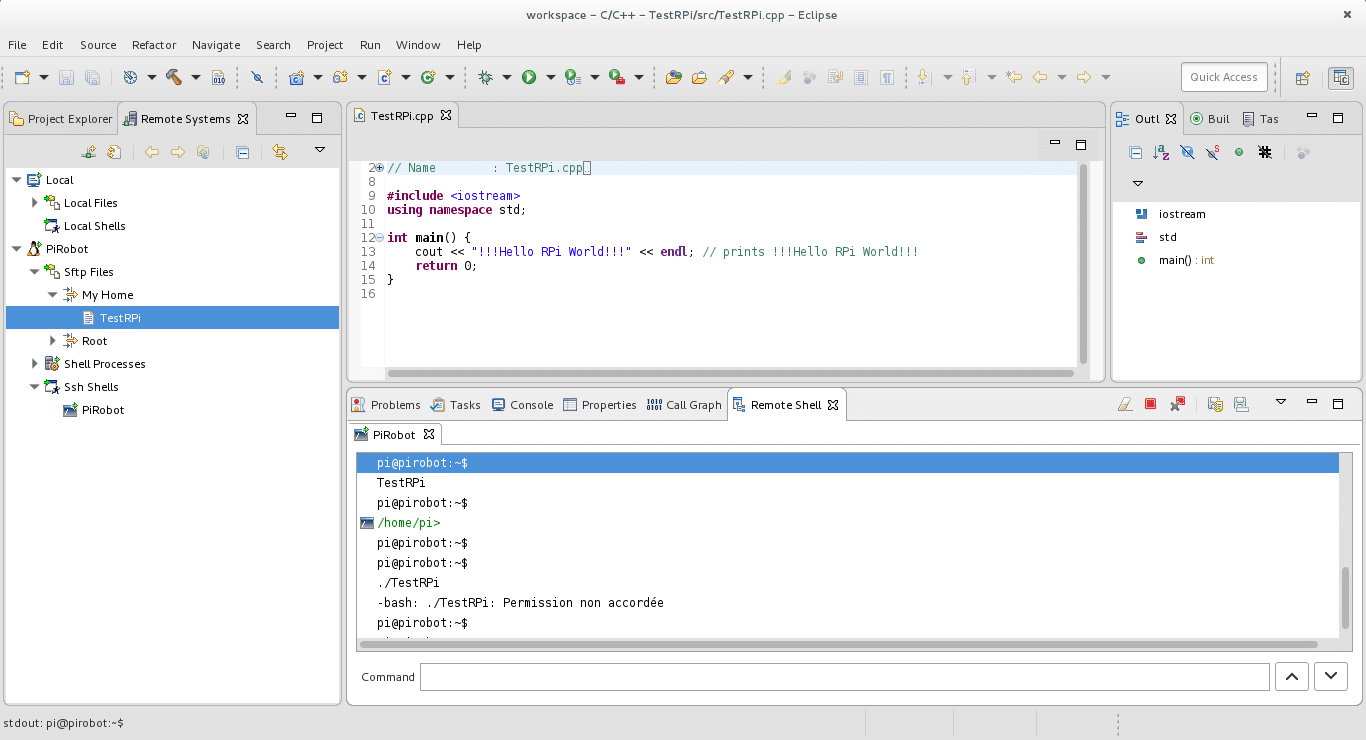Click the Collapse All icon in Outline view
The width and height of the screenshot is (1366, 740).
pyautogui.click(x=1135, y=152)
